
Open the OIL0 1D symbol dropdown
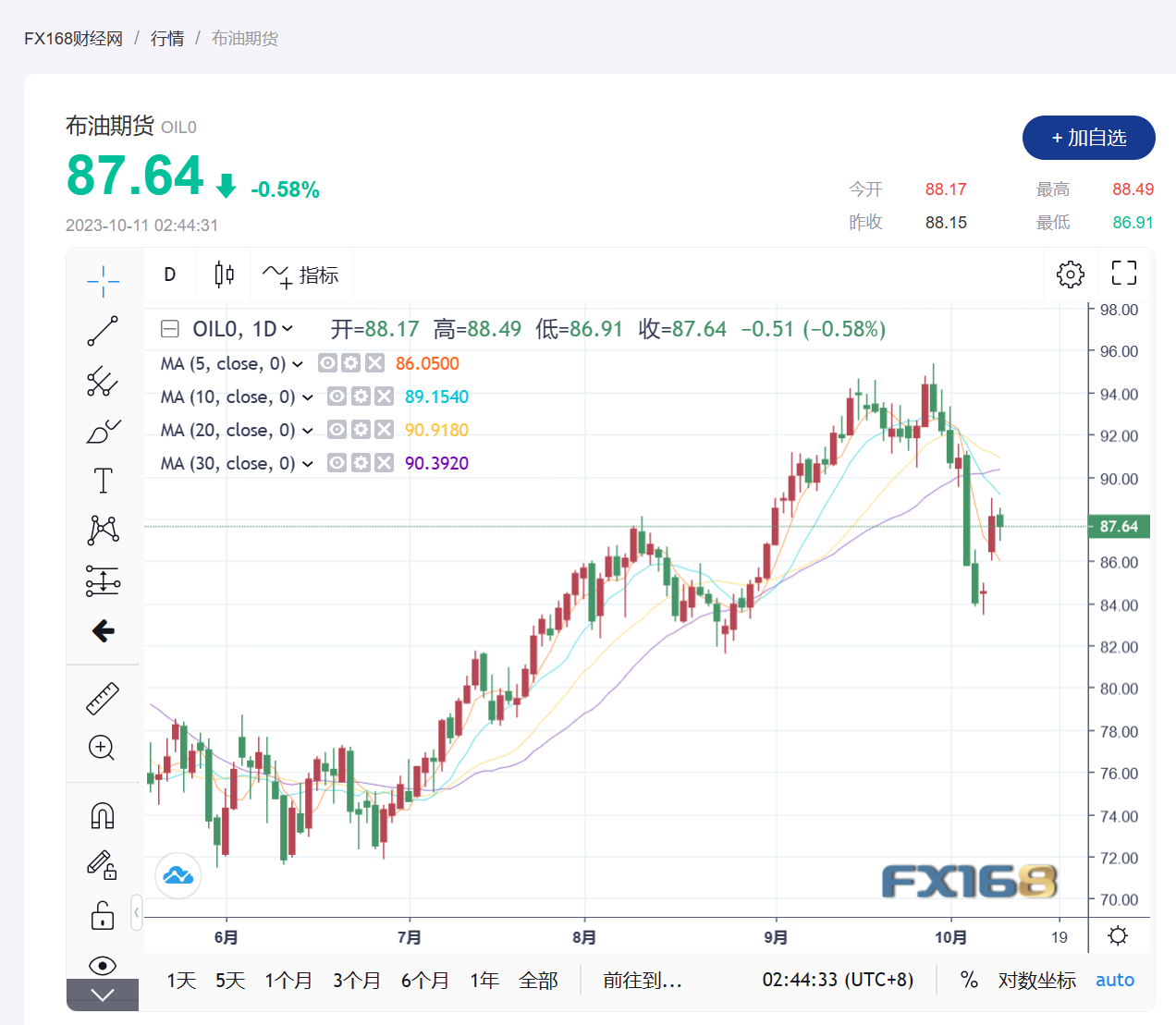click(x=288, y=329)
